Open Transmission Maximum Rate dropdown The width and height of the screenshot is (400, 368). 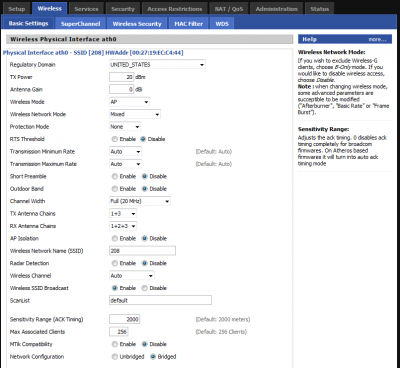[125, 164]
